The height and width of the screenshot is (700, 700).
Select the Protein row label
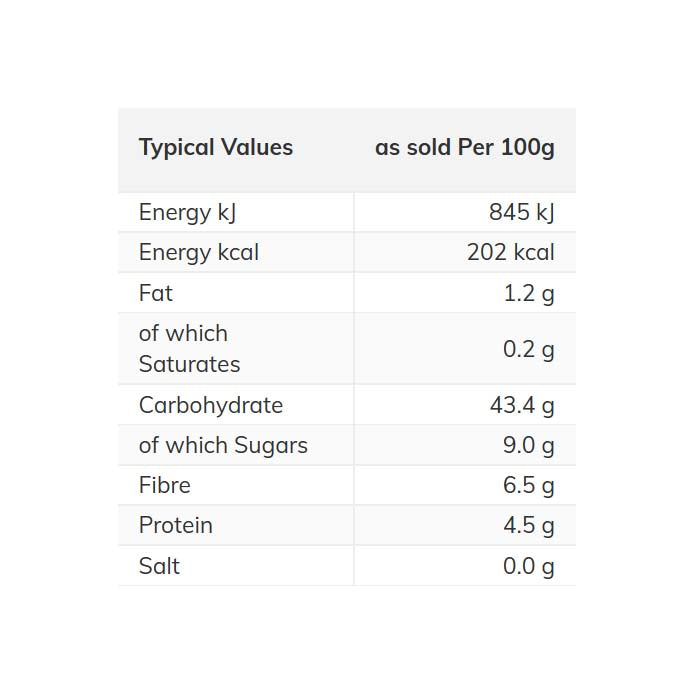click(x=176, y=525)
